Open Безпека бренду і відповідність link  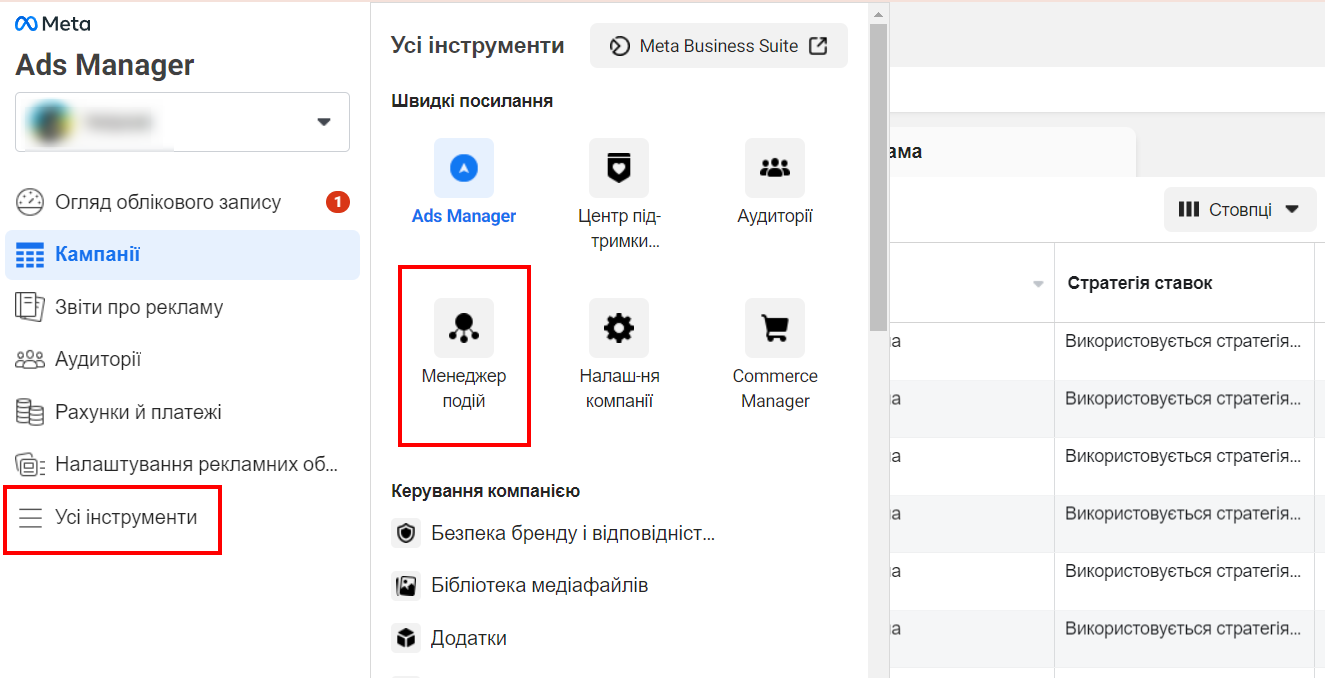[573, 533]
